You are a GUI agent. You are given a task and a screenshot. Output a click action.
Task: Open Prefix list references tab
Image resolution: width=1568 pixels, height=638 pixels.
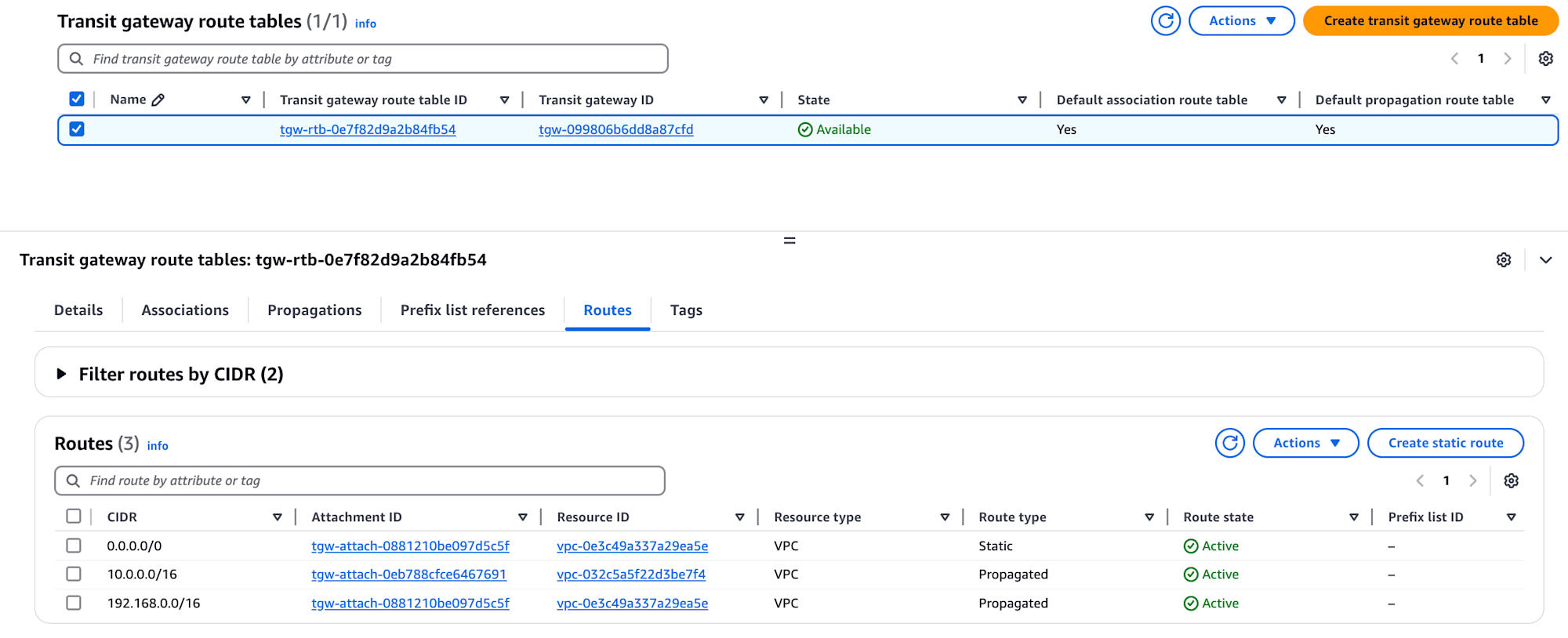tap(473, 310)
